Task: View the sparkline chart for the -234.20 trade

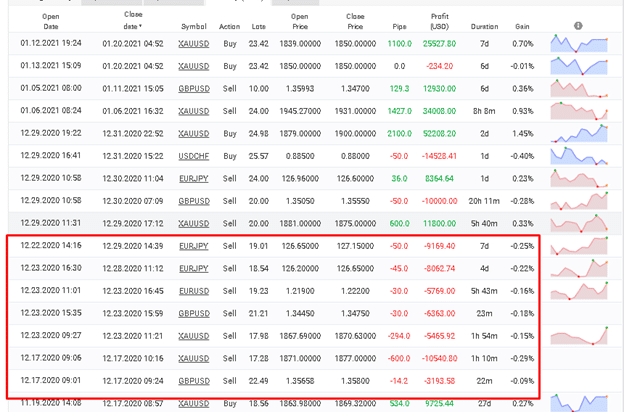Action: coord(579,66)
